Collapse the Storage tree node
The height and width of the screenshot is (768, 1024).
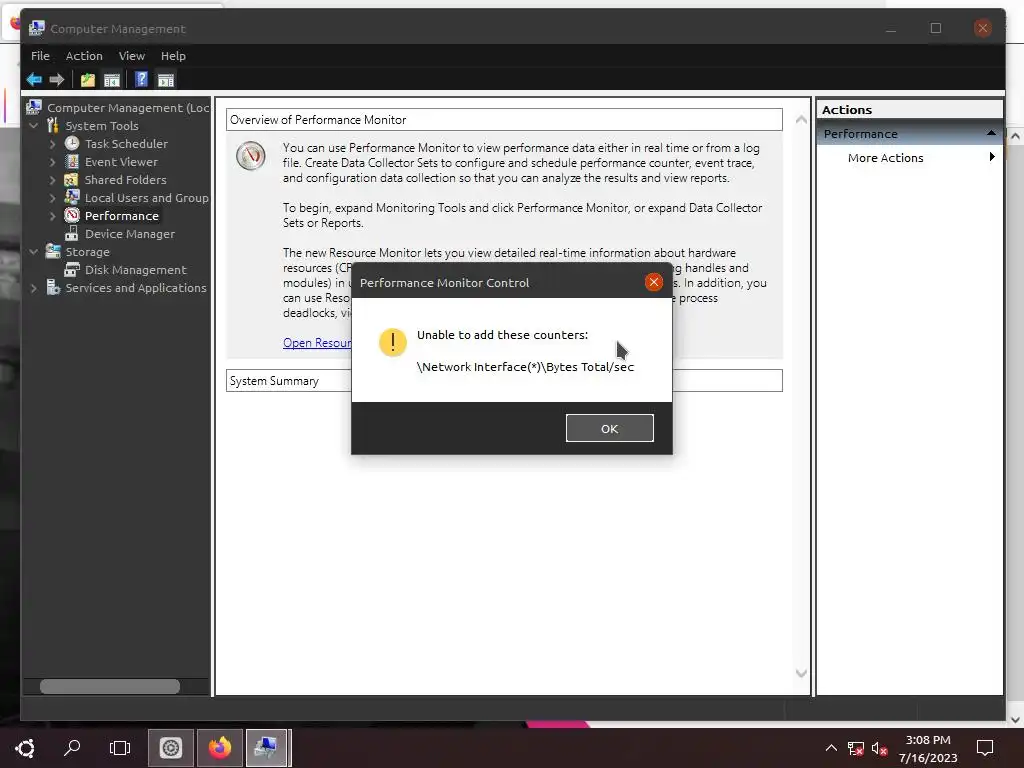(34, 251)
